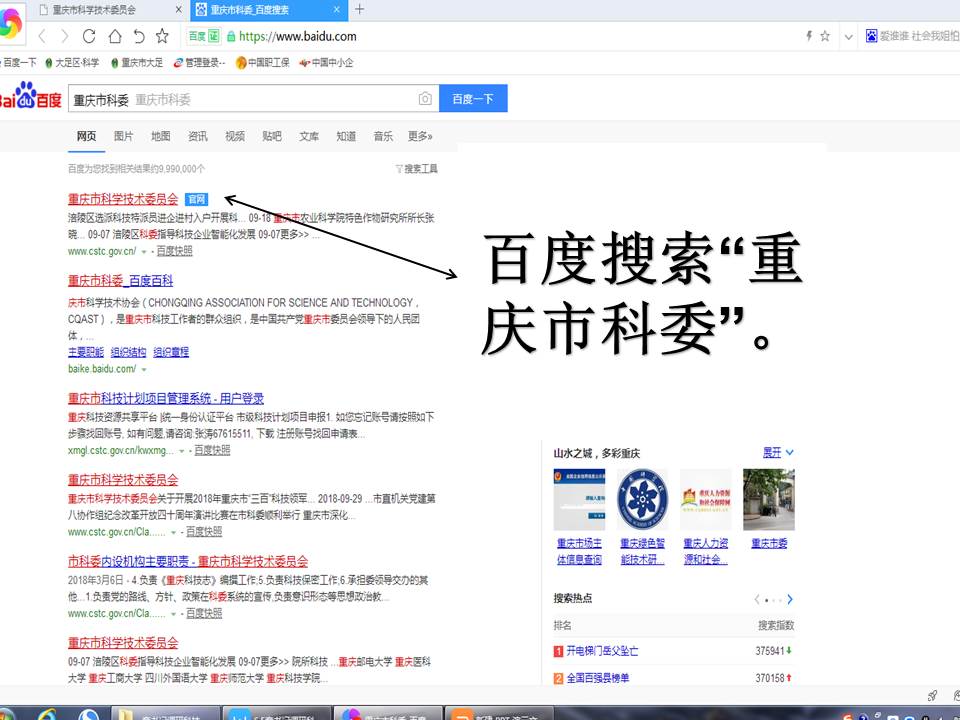Viewport: 960px width, 720px height.
Task: Open 大足区-科学 bookmark
Action: tap(72, 62)
